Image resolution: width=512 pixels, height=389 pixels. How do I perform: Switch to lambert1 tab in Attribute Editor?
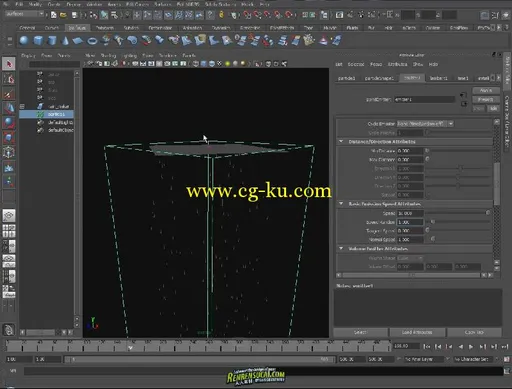point(438,78)
